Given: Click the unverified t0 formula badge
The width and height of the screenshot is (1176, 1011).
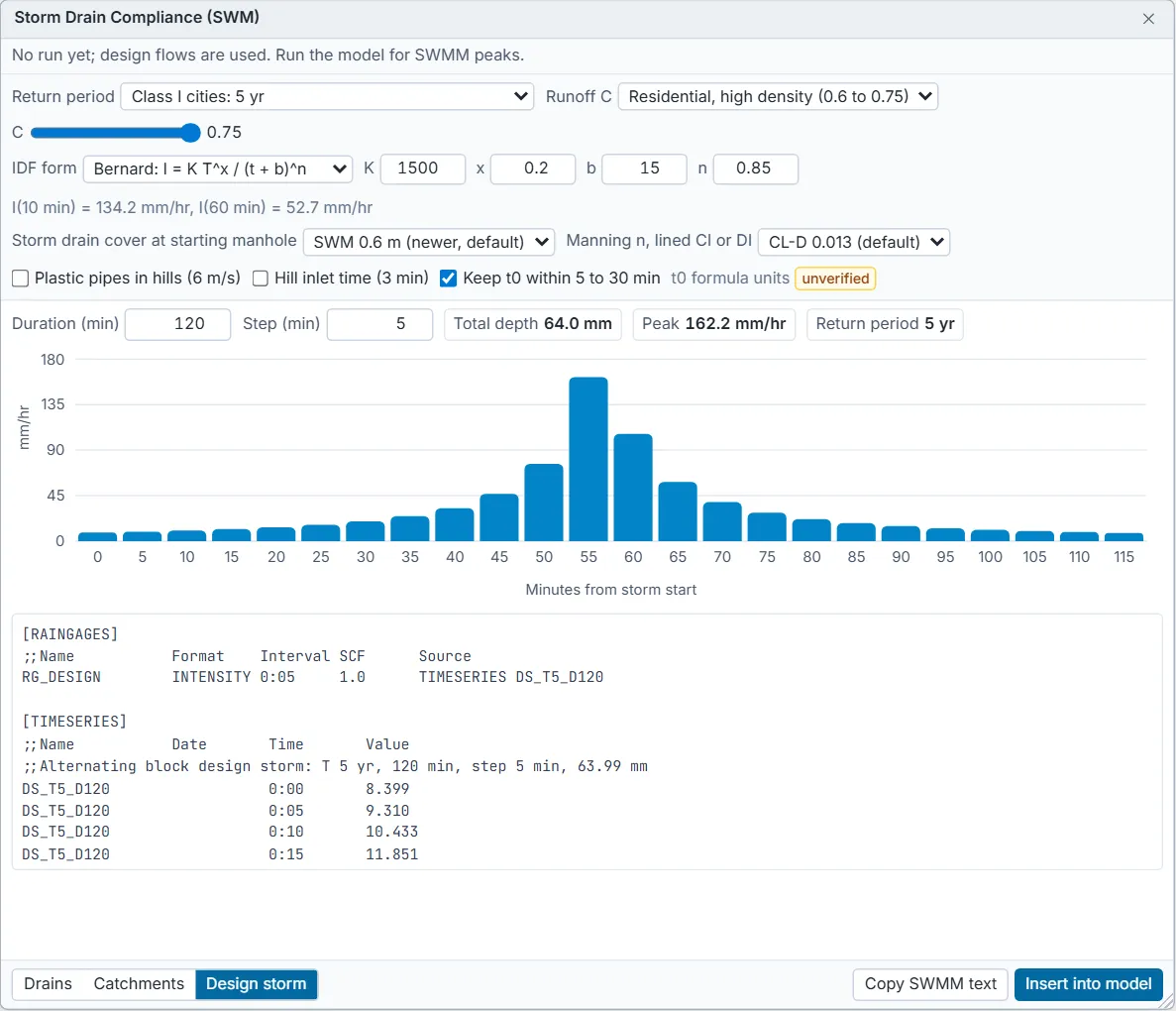Looking at the screenshot, I should point(835,279).
